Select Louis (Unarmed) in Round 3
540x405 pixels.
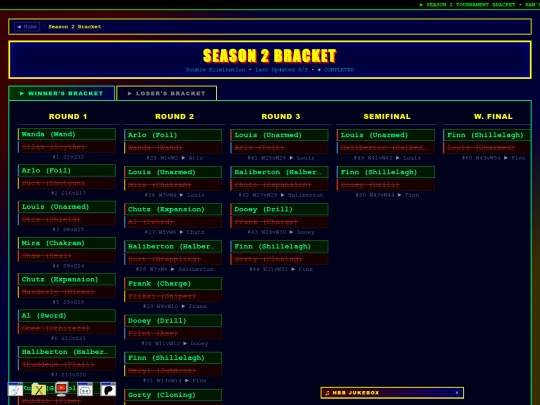pyautogui.click(x=279, y=135)
